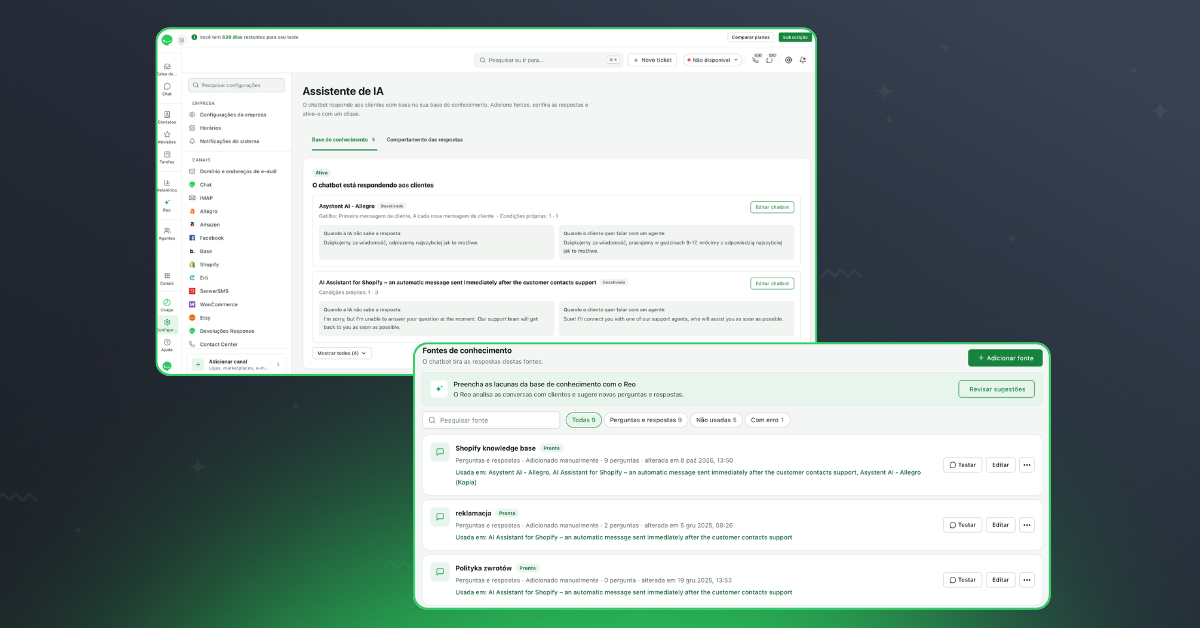Click the Subscrição button

(x=795, y=37)
